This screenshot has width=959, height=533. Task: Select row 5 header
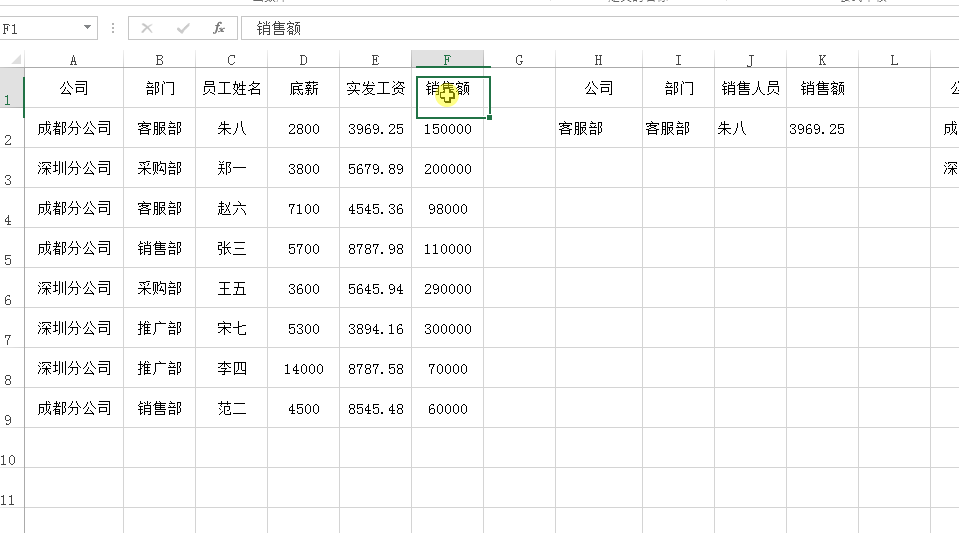coord(12,248)
